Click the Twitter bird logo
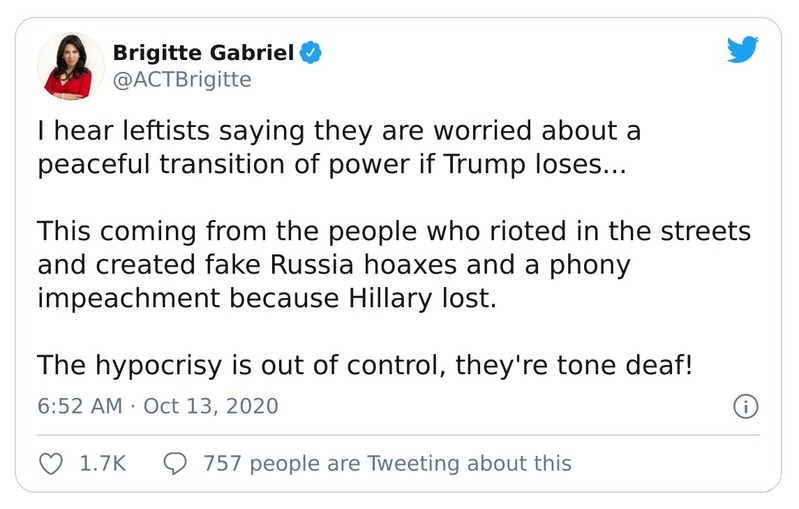This screenshot has width=799, height=509. pos(742,50)
